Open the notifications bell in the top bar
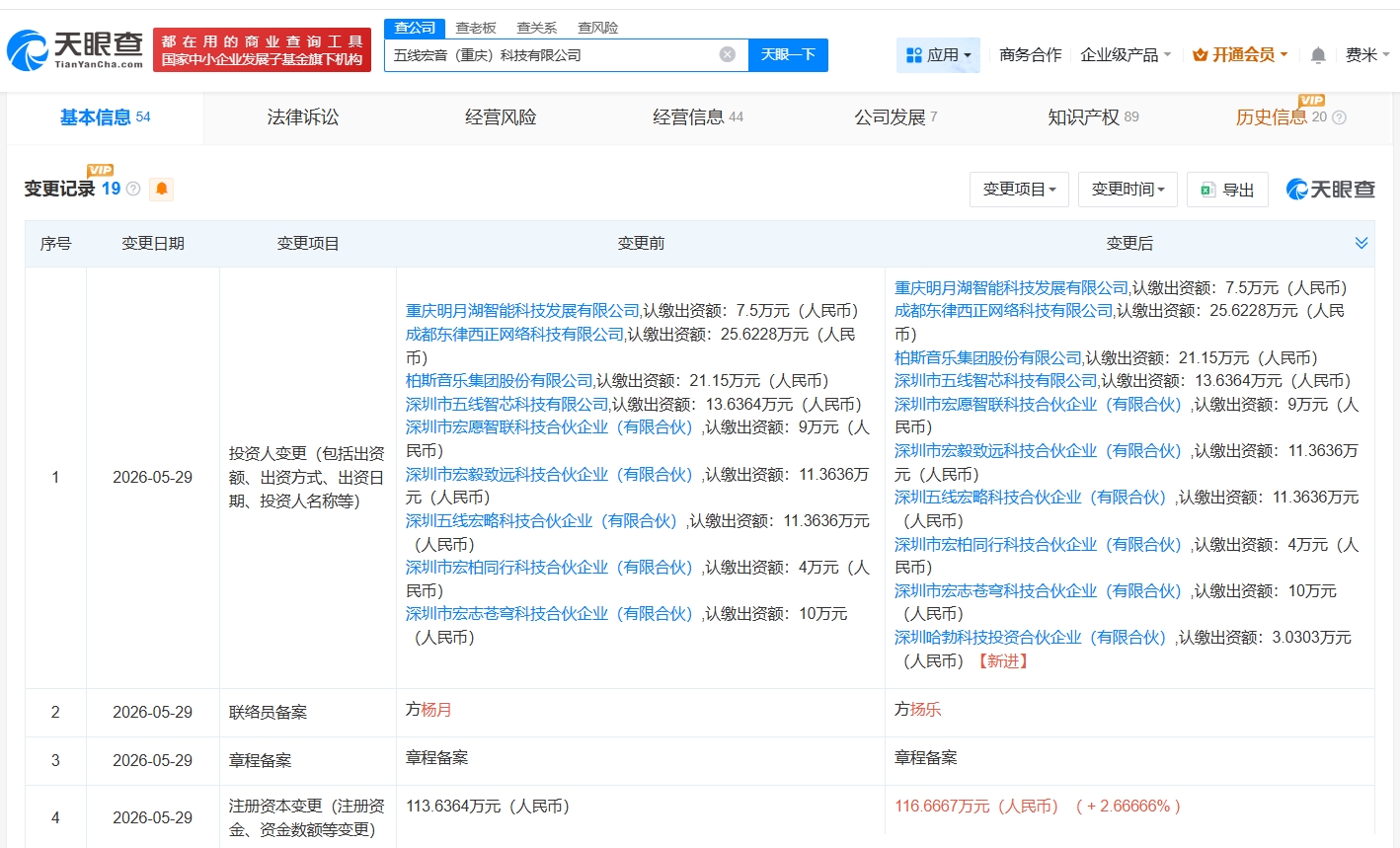 click(x=1318, y=55)
